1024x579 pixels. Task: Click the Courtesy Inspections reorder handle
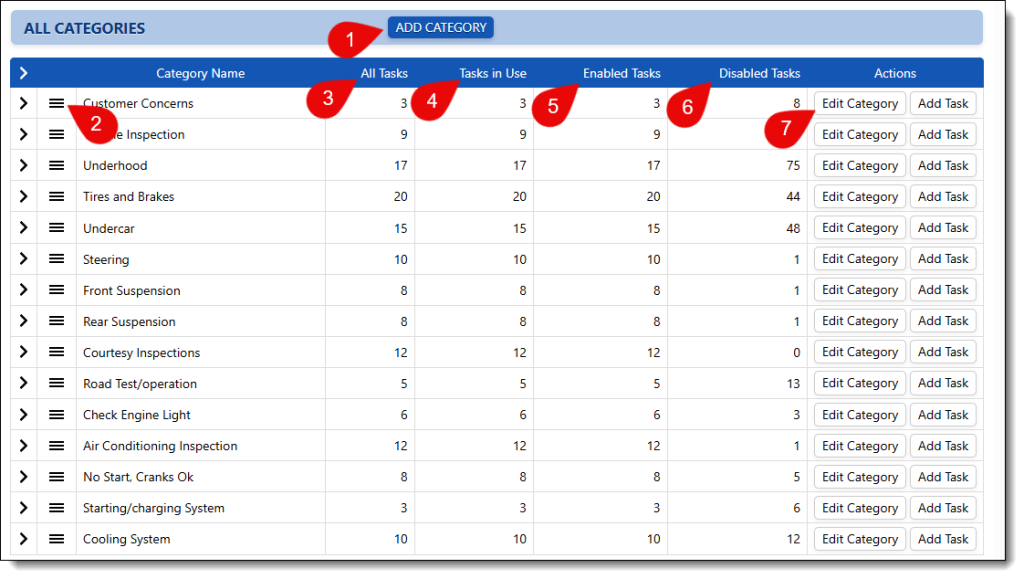(57, 352)
